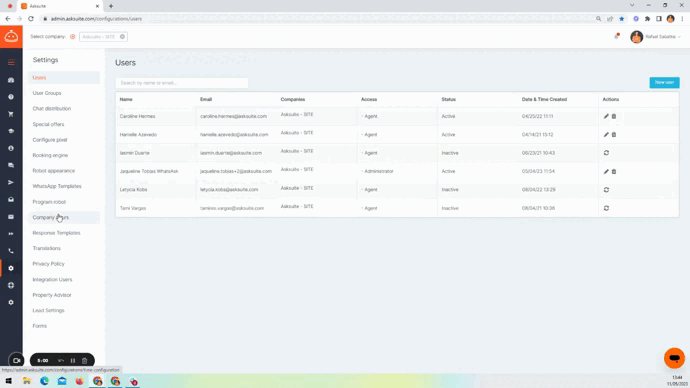Edit Jaqueline Tobias WhatsAsk with pencil icon

(x=606, y=172)
